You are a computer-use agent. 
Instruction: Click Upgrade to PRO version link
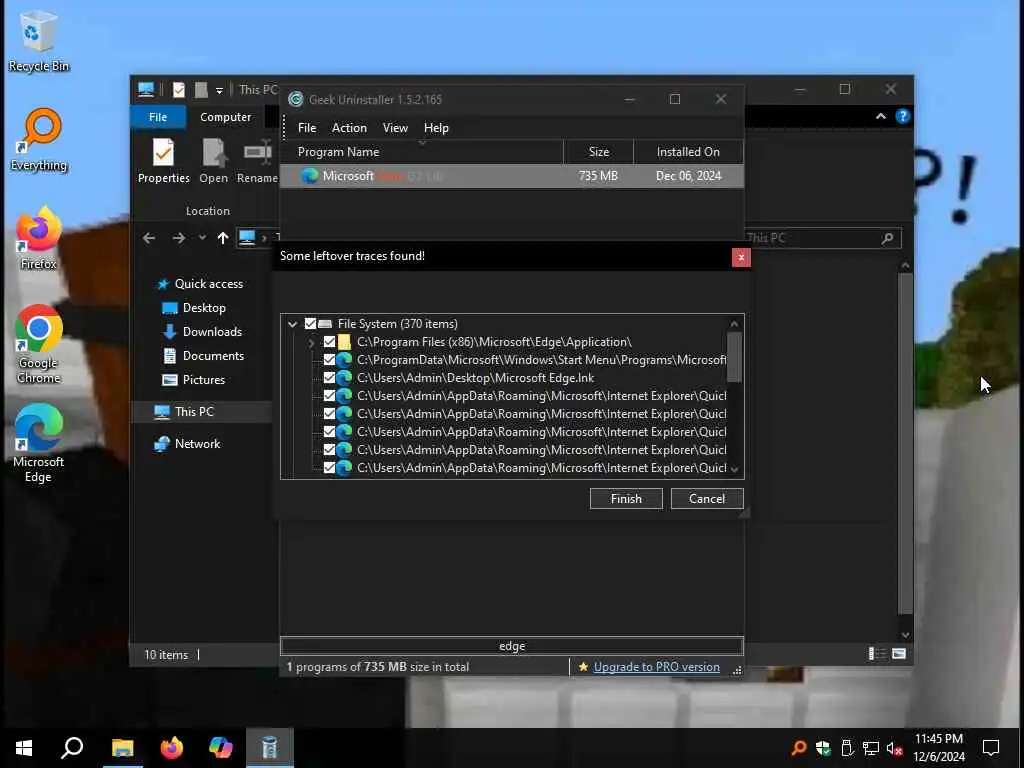point(656,667)
